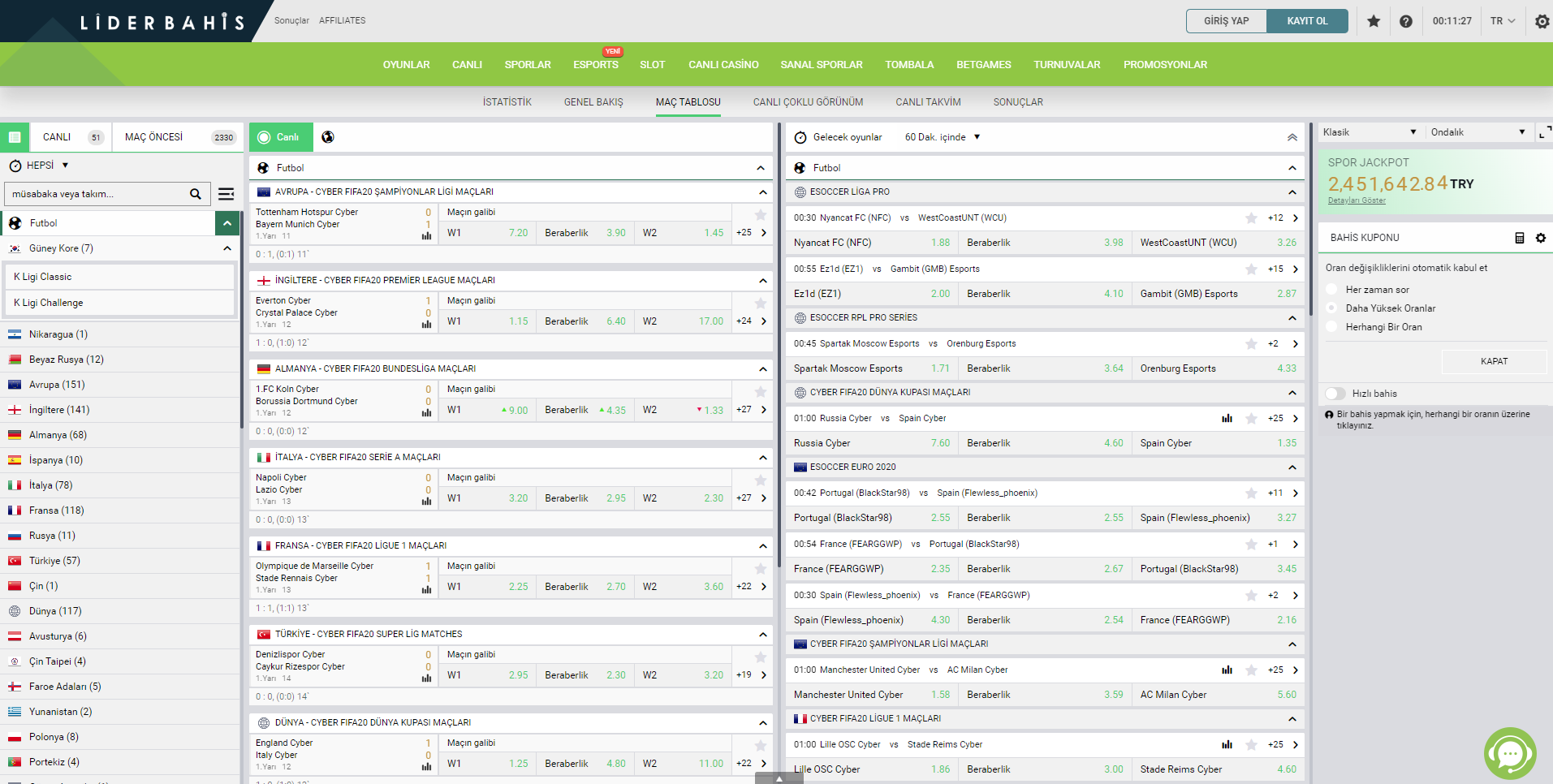Switch to the MAÇ ÖNCESİ tab
Image resolution: width=1553 pixels, height=784 pixels.
point(178,137)
